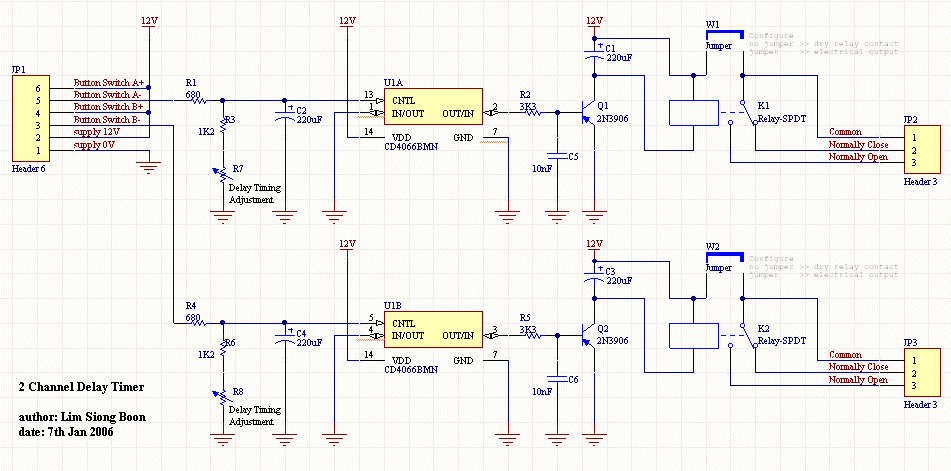
Task: Click the R1 680 resistor
Action: point(197,100)
